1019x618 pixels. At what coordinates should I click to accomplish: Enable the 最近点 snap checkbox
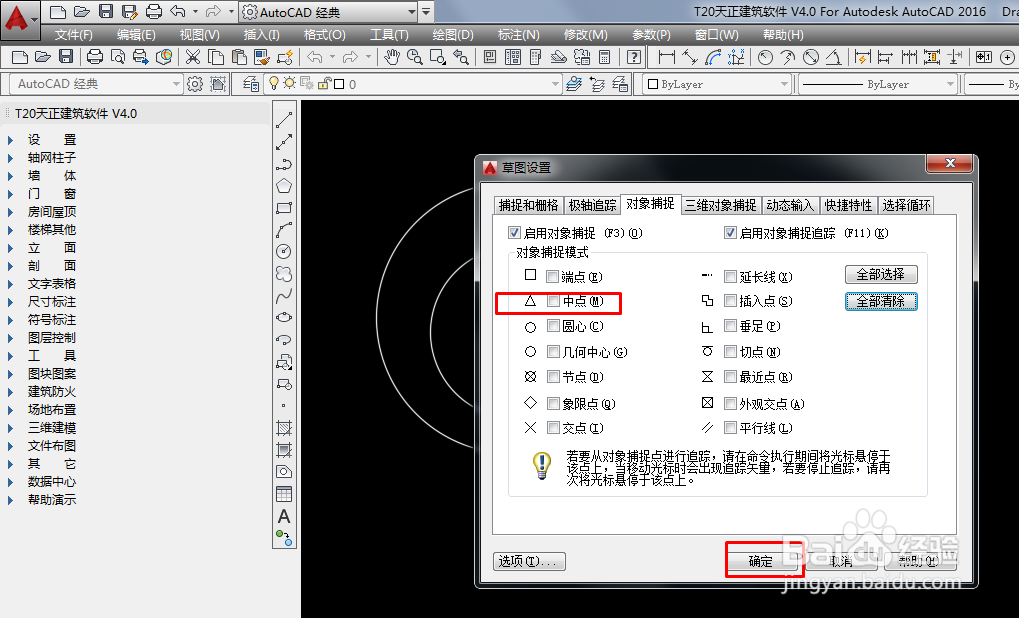pyautogui.click(x=730, y=377)
